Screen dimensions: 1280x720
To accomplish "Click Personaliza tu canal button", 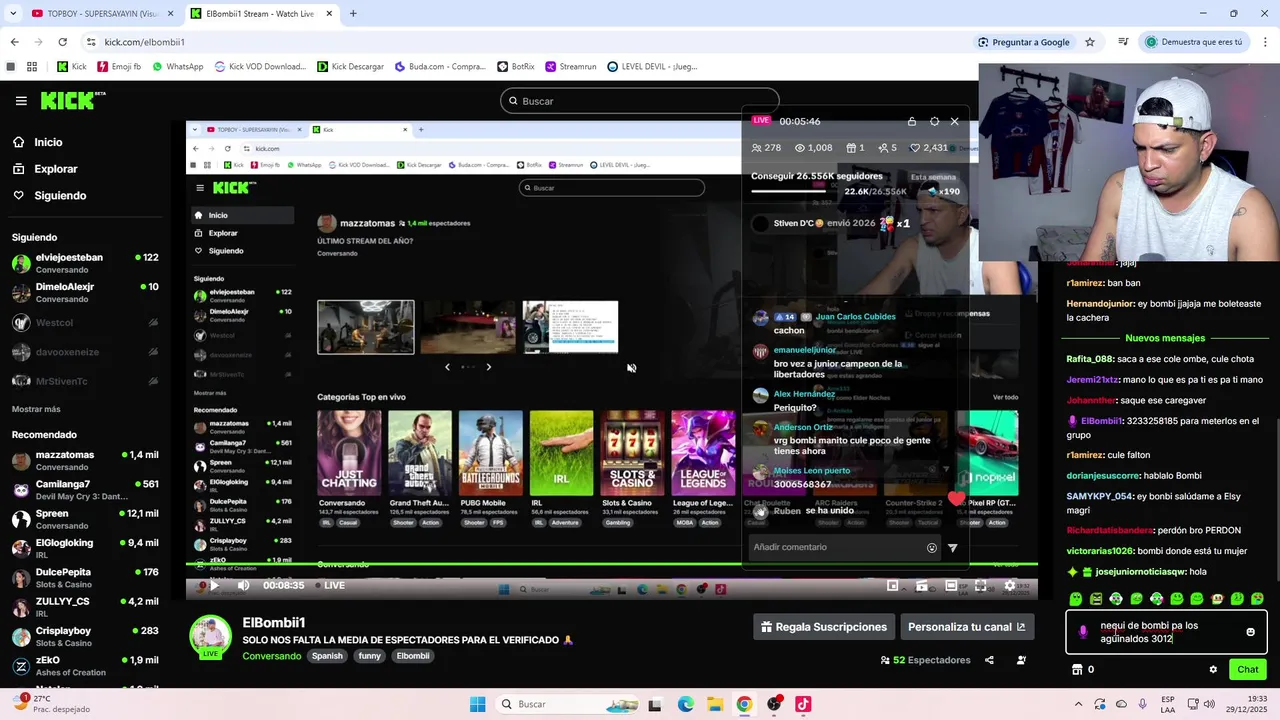I will [966, 627].
